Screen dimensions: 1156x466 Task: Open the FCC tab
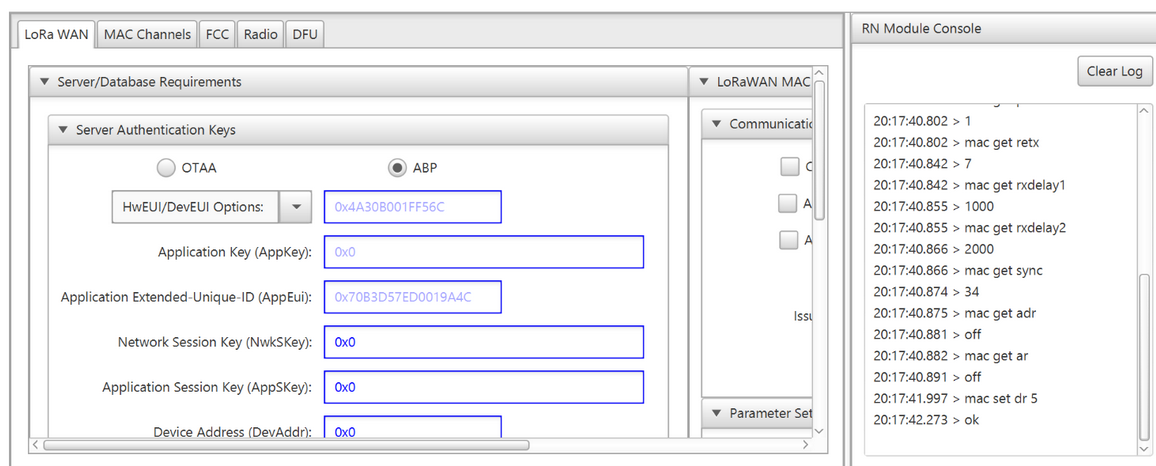(217, 34)
